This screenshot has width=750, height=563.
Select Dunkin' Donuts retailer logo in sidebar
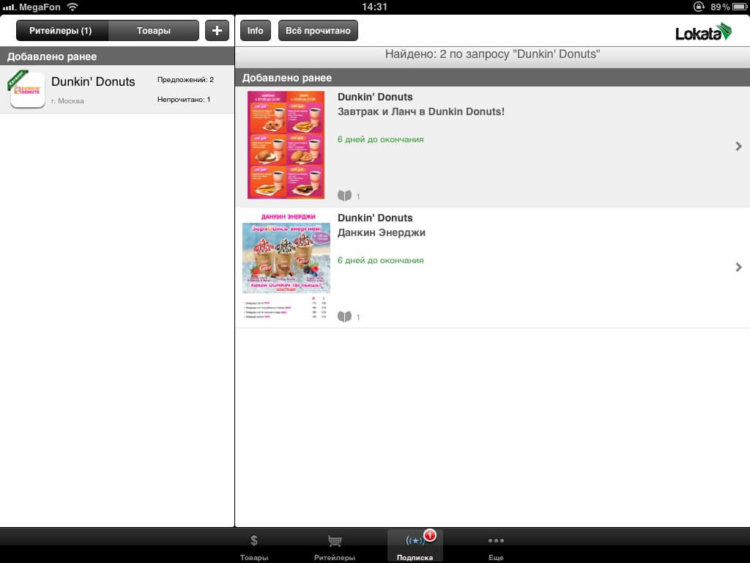[27, 89]
